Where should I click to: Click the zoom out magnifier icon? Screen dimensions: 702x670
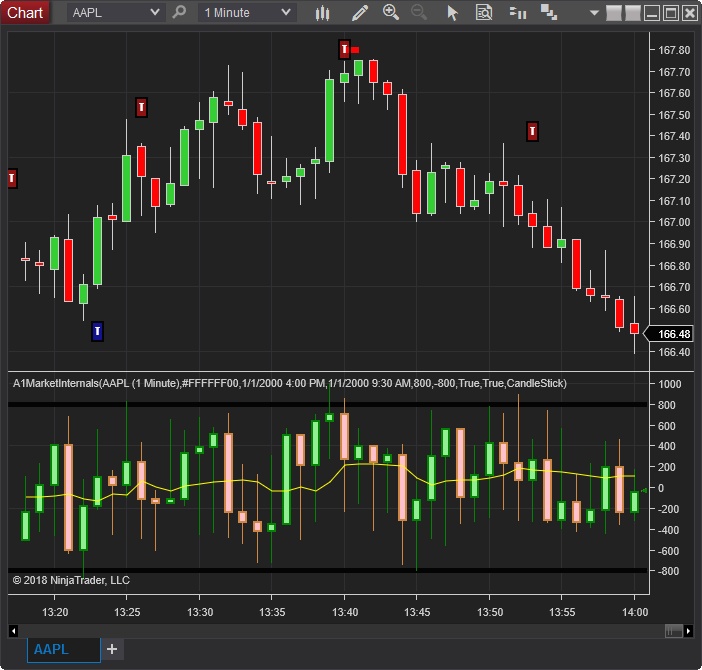[x=419, y=12]
